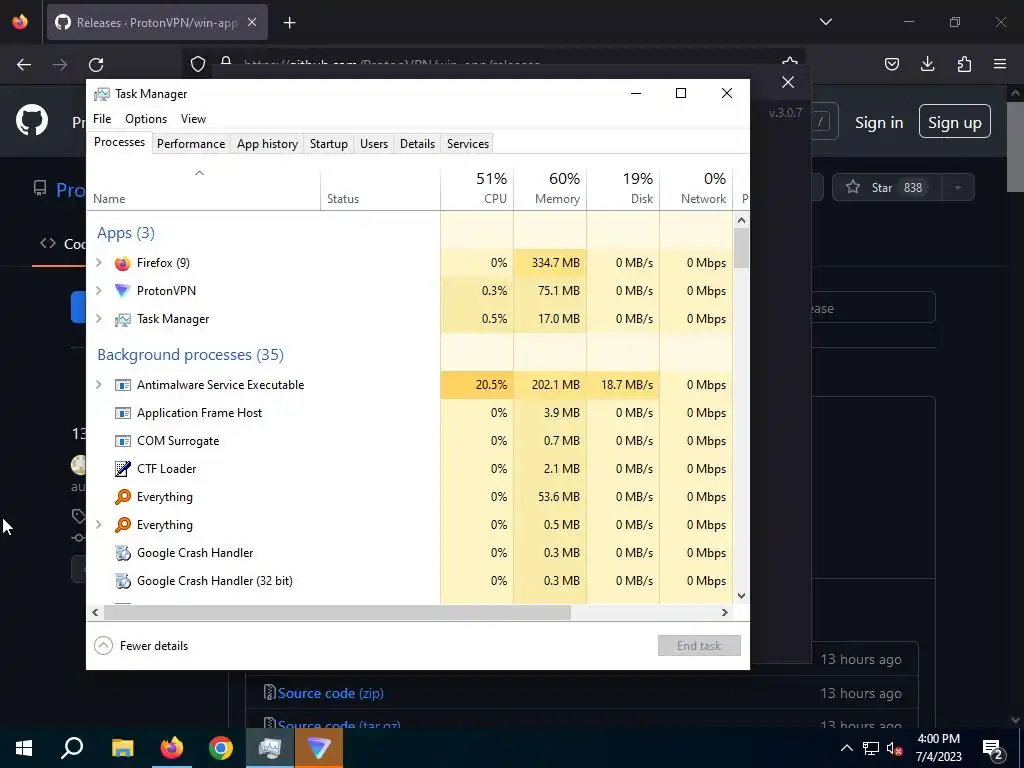Image resolution: width=1024 pixels, height=768 pixels.
Task: Open Windows search from taskbar
Action: [x=72, y=748]
